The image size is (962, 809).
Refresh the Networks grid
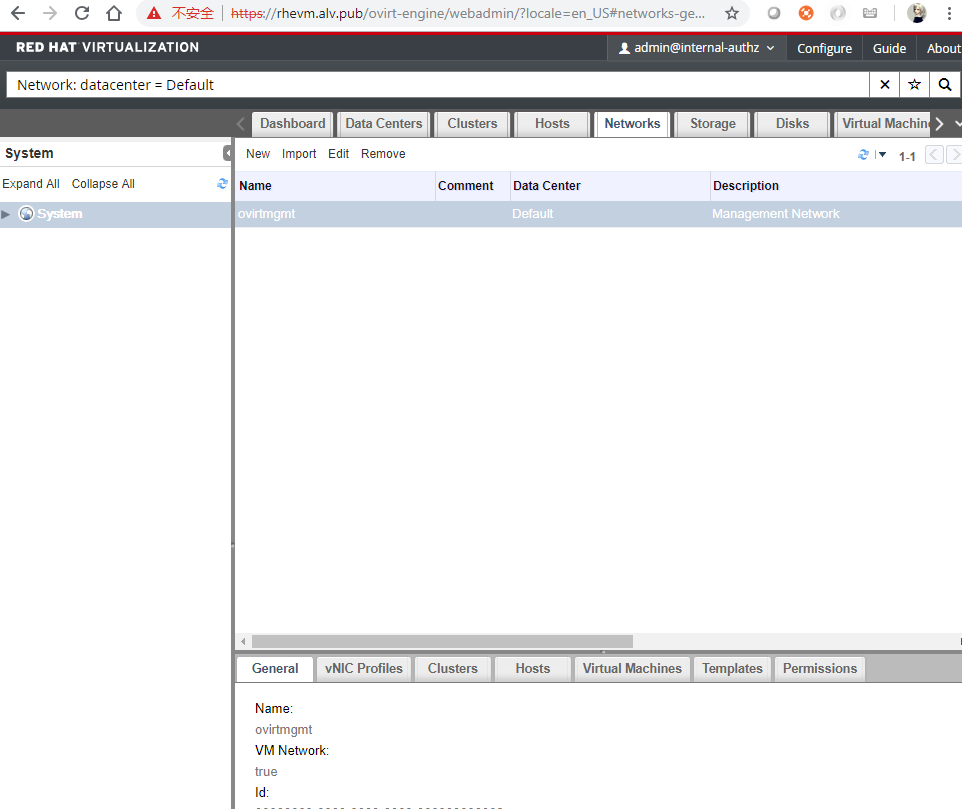(863, 155)
